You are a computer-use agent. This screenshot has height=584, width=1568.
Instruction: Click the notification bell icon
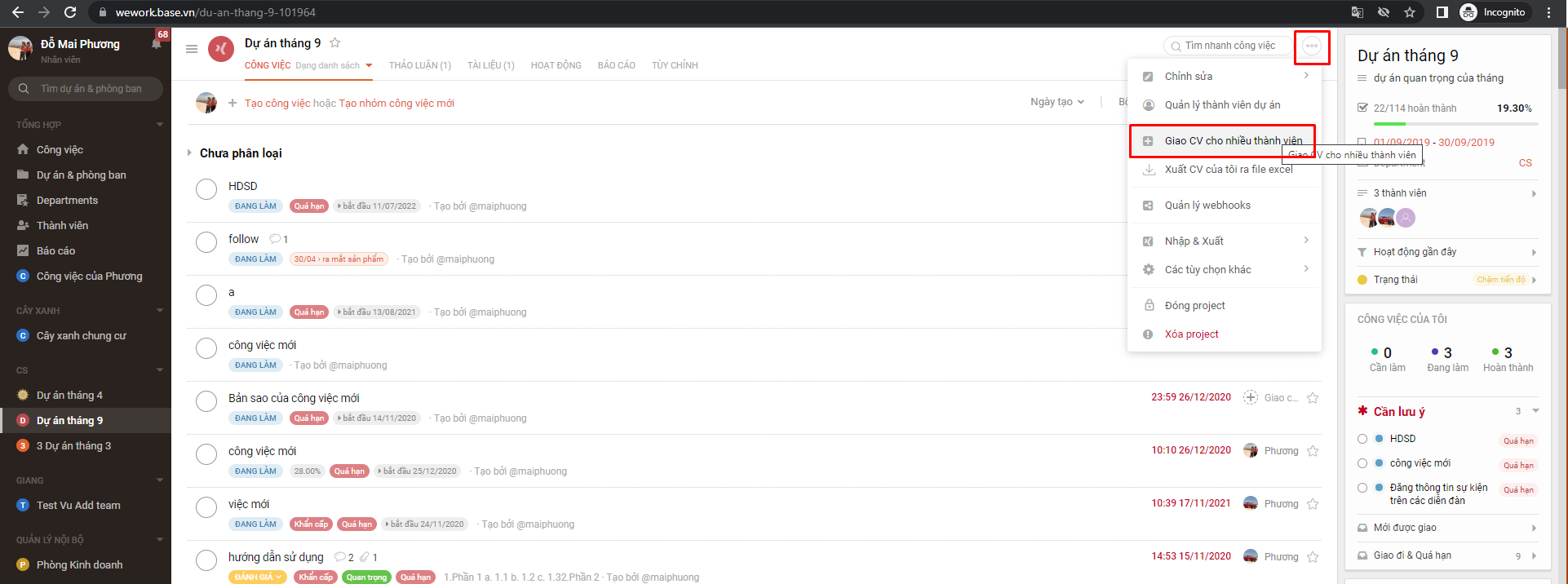click(156, 43)
